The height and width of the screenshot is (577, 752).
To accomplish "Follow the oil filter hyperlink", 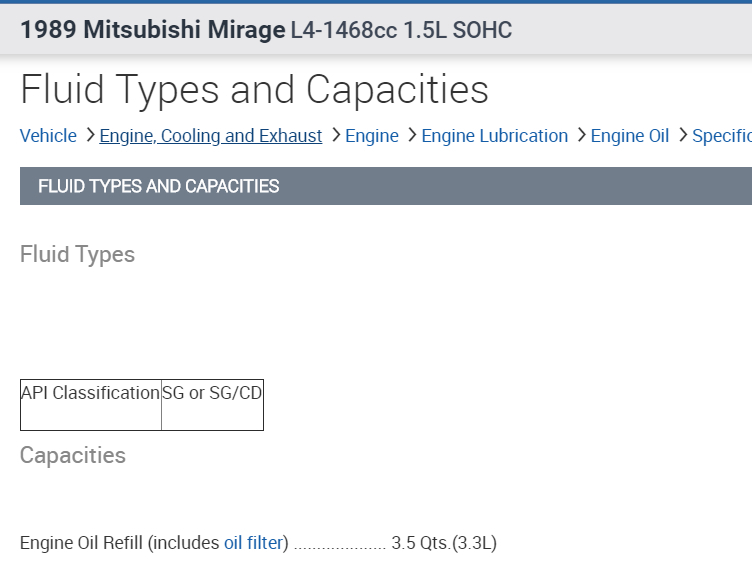I will click(253, 543).
